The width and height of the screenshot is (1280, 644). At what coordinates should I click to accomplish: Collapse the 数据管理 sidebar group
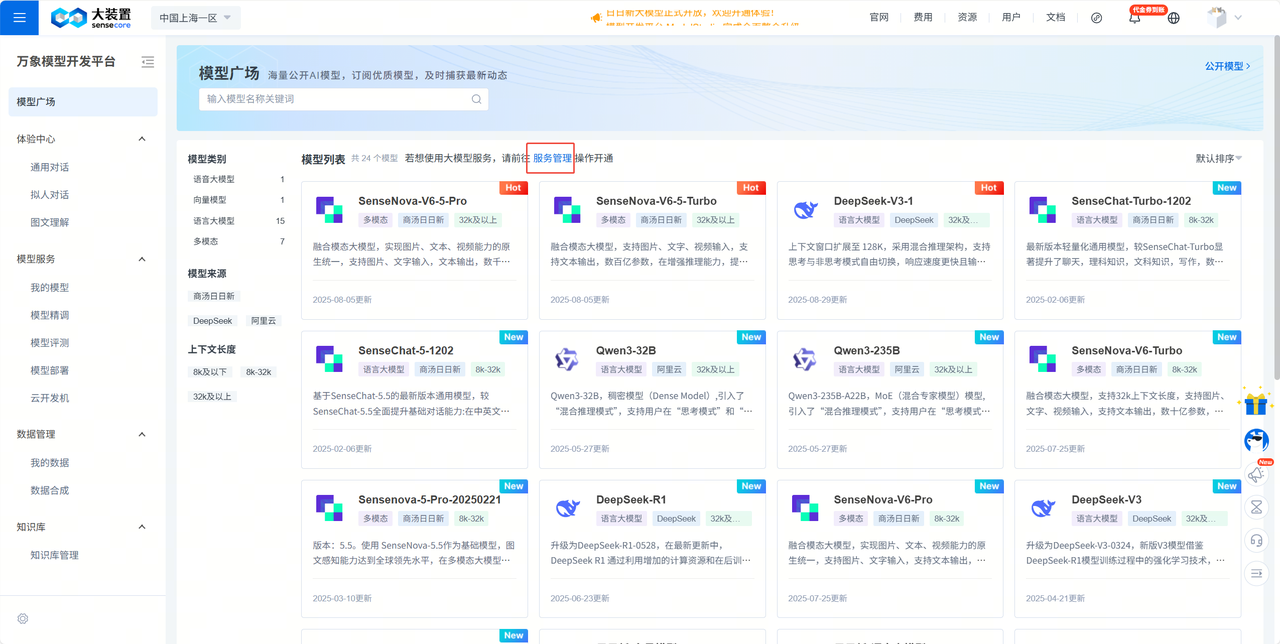[x=142, y=435]
